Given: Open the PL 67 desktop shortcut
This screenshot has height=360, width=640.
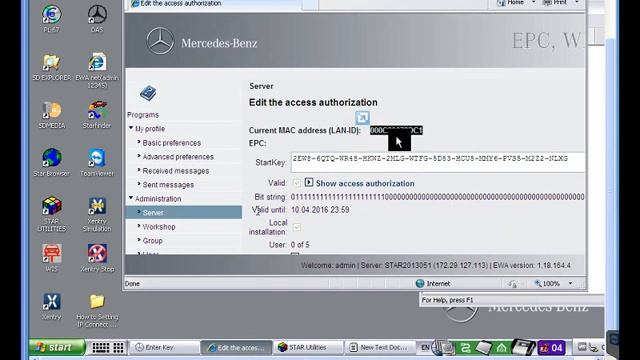Looking at the screenshot, I should [x=51, y=18].
